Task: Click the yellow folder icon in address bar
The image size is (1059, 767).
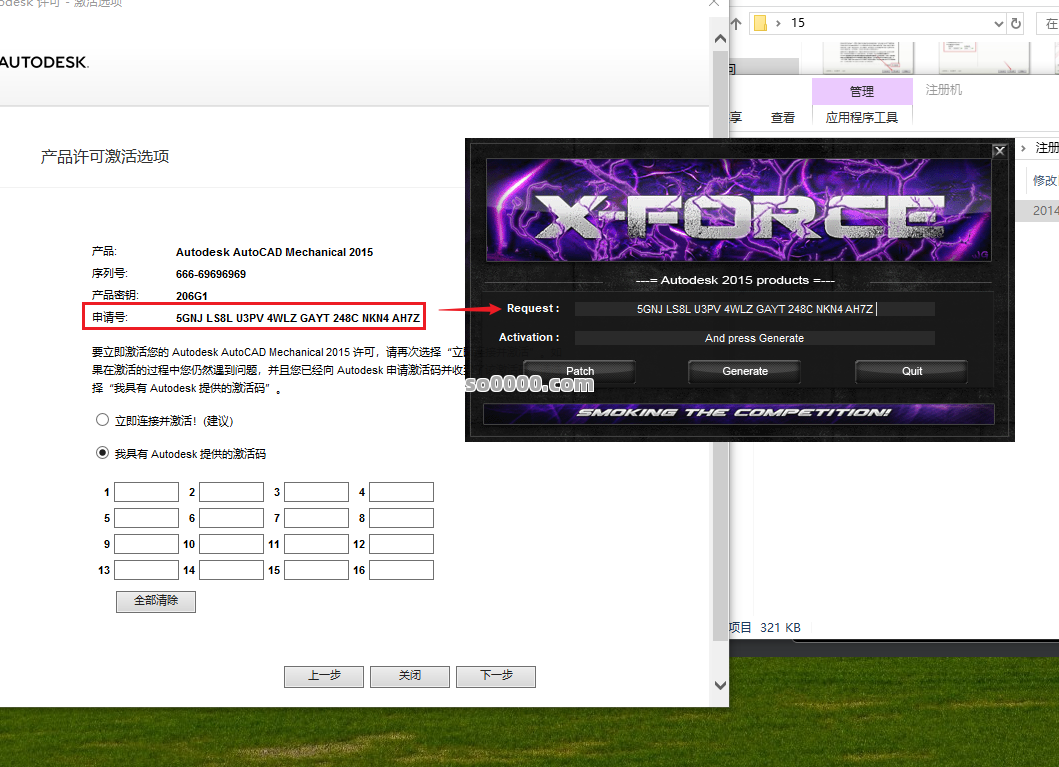Action: 758,22
